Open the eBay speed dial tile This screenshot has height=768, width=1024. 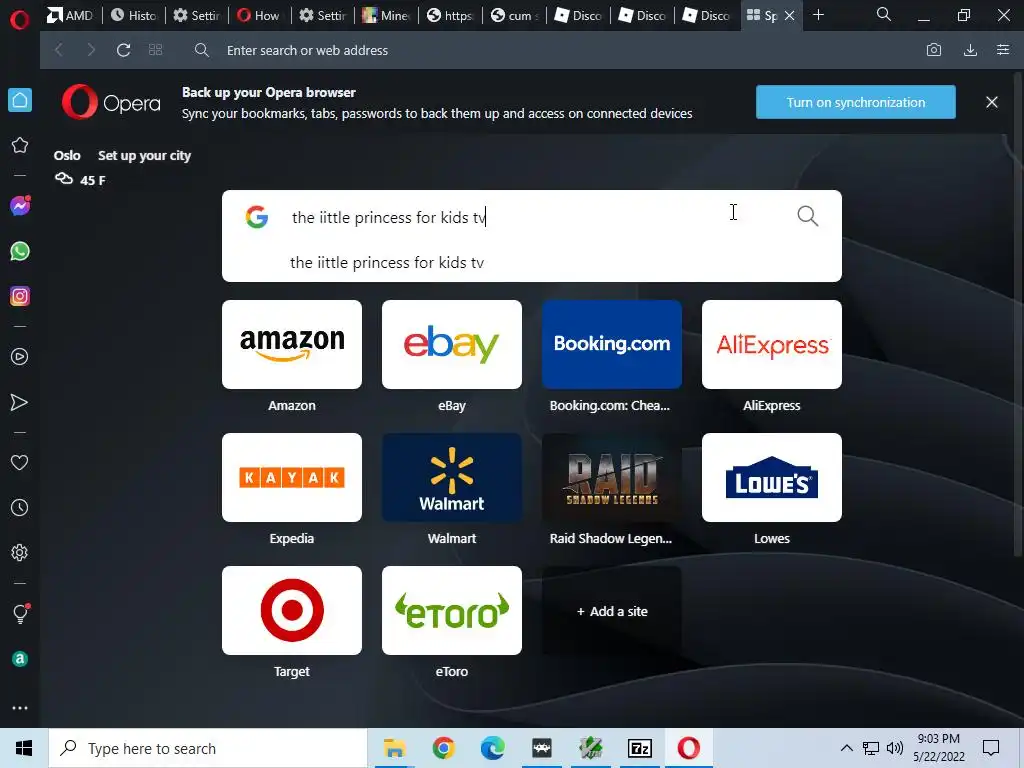452,344
